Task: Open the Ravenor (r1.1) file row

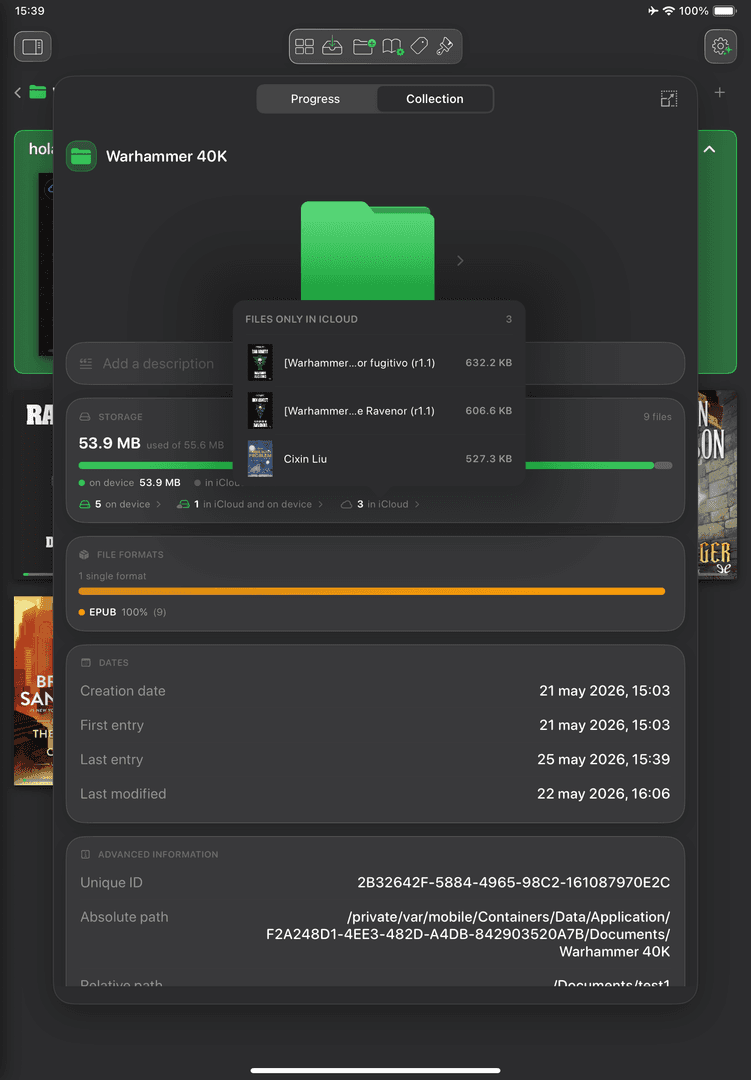Action: tap(379, 411)
